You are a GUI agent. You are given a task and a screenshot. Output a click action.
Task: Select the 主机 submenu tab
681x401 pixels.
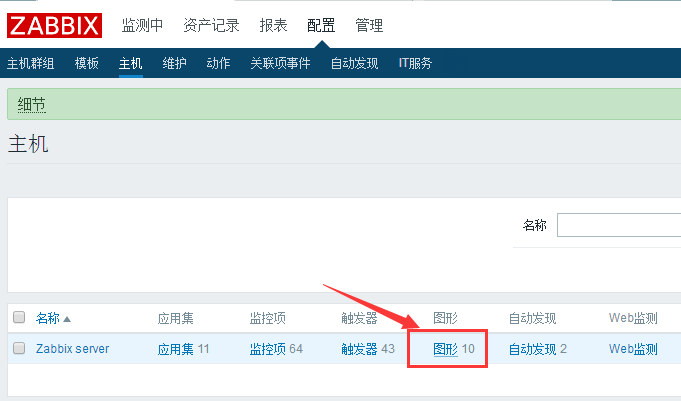(131, 63)
